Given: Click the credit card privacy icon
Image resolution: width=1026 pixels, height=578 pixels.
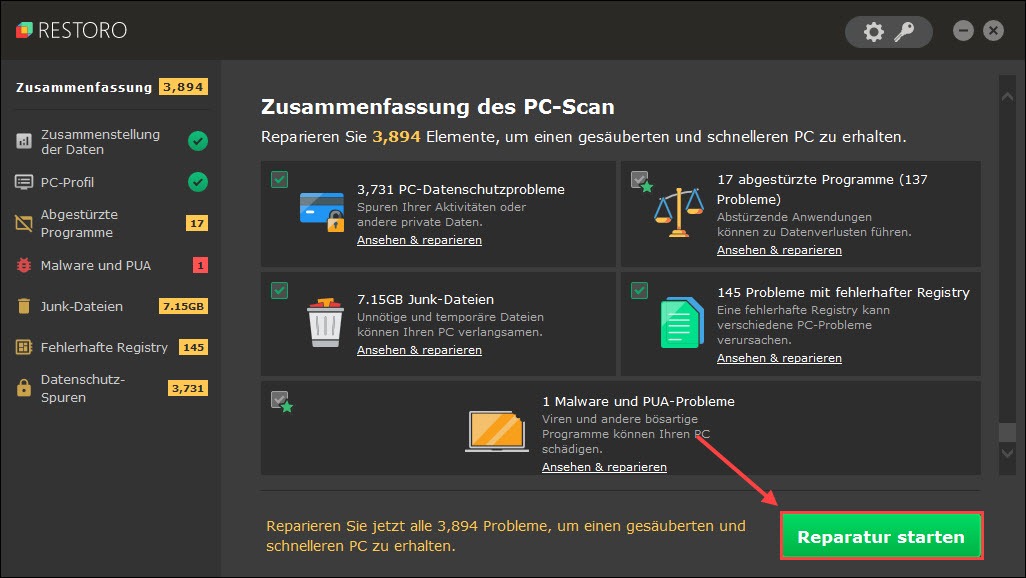Looking at the screenshot, I should click(x=321, y=210).
